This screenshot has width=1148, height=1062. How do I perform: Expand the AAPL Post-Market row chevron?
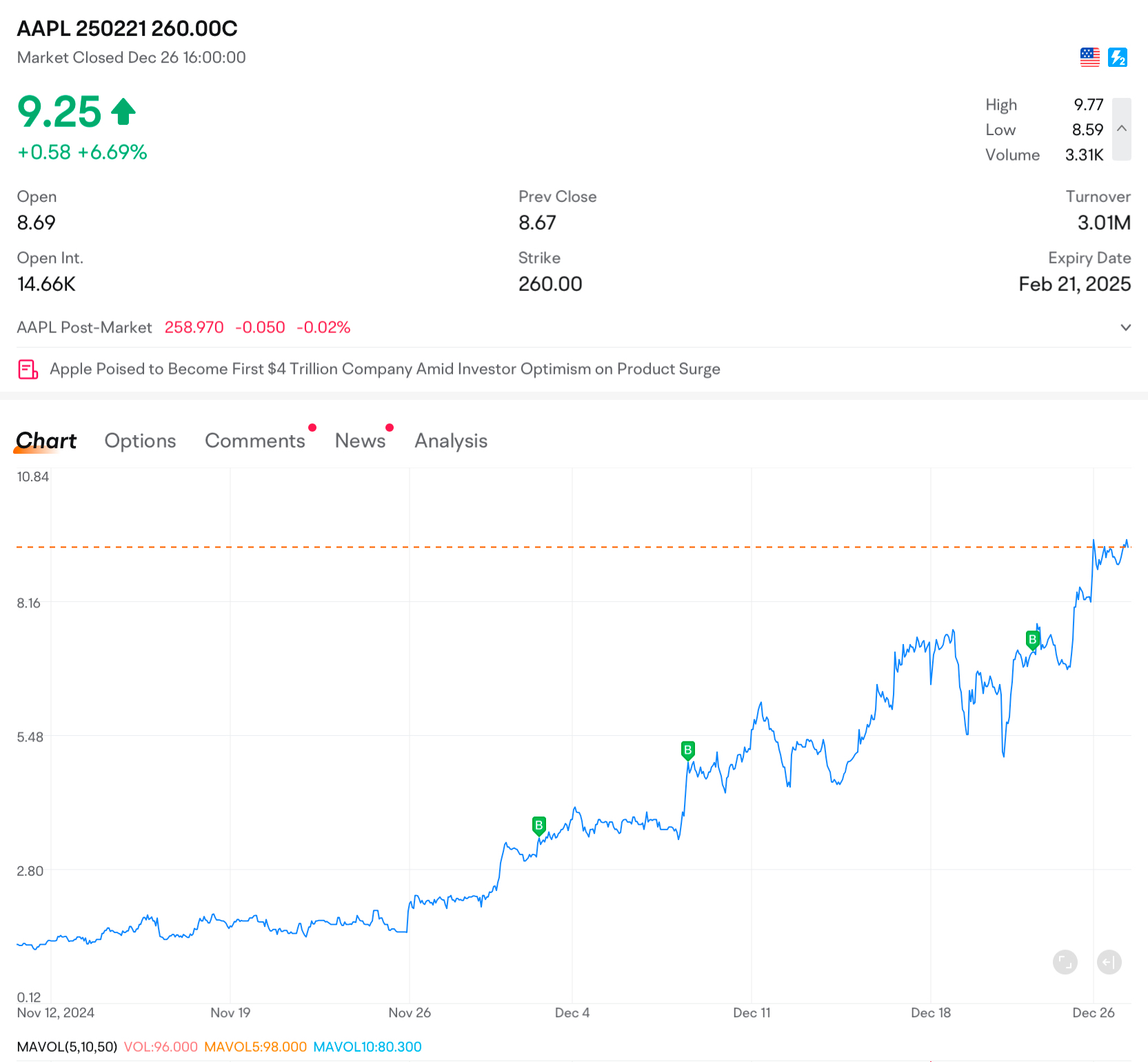pyautogui.click(x=1125, y=328)
